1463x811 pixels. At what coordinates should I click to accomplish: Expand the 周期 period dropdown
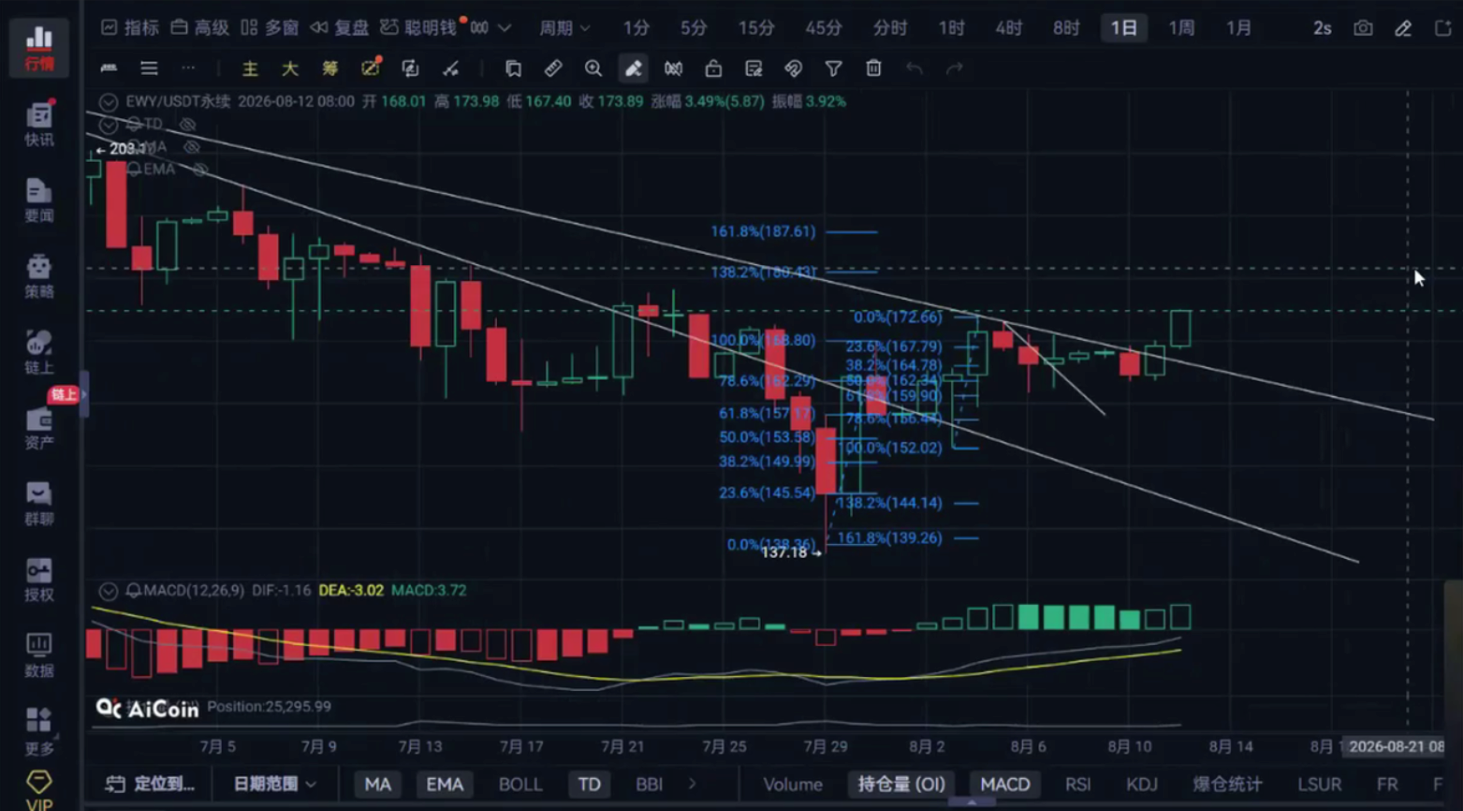click(x=564, y=28)
